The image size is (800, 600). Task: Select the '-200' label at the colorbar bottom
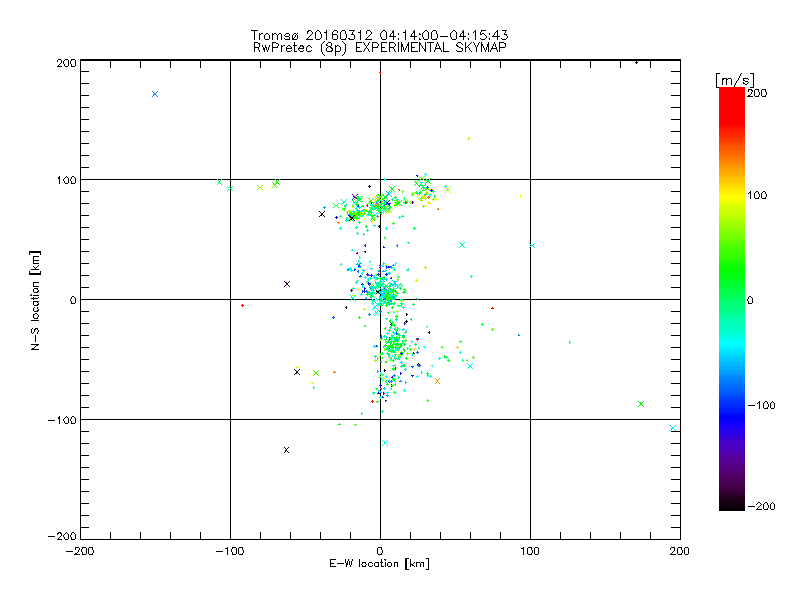[x=761, y=506]
